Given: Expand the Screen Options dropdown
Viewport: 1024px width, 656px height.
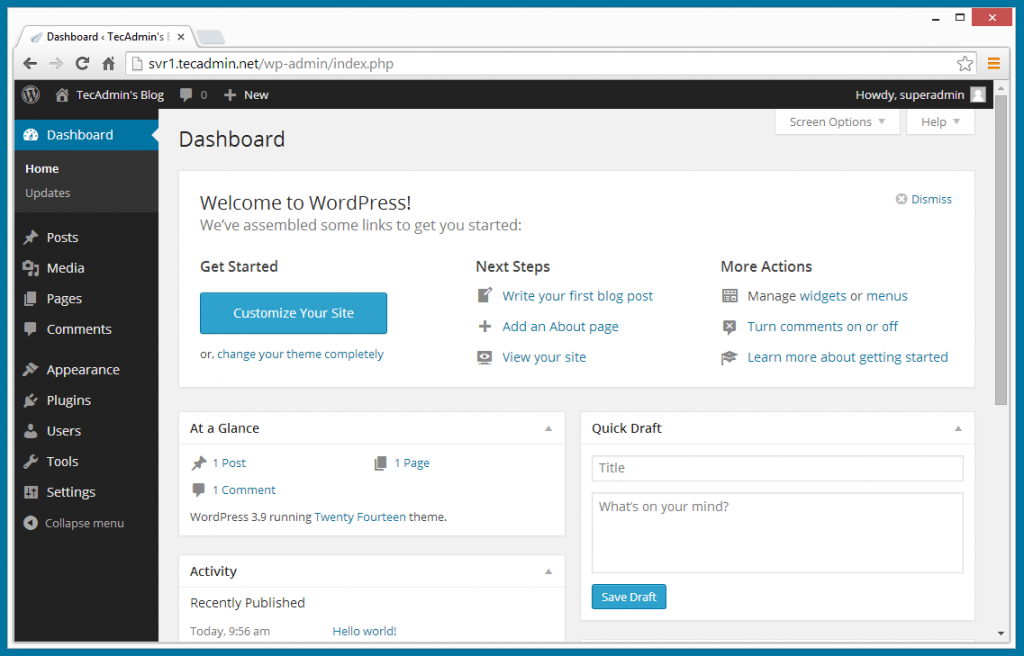Looking at the screenshot, I should [x=837, y=122].
